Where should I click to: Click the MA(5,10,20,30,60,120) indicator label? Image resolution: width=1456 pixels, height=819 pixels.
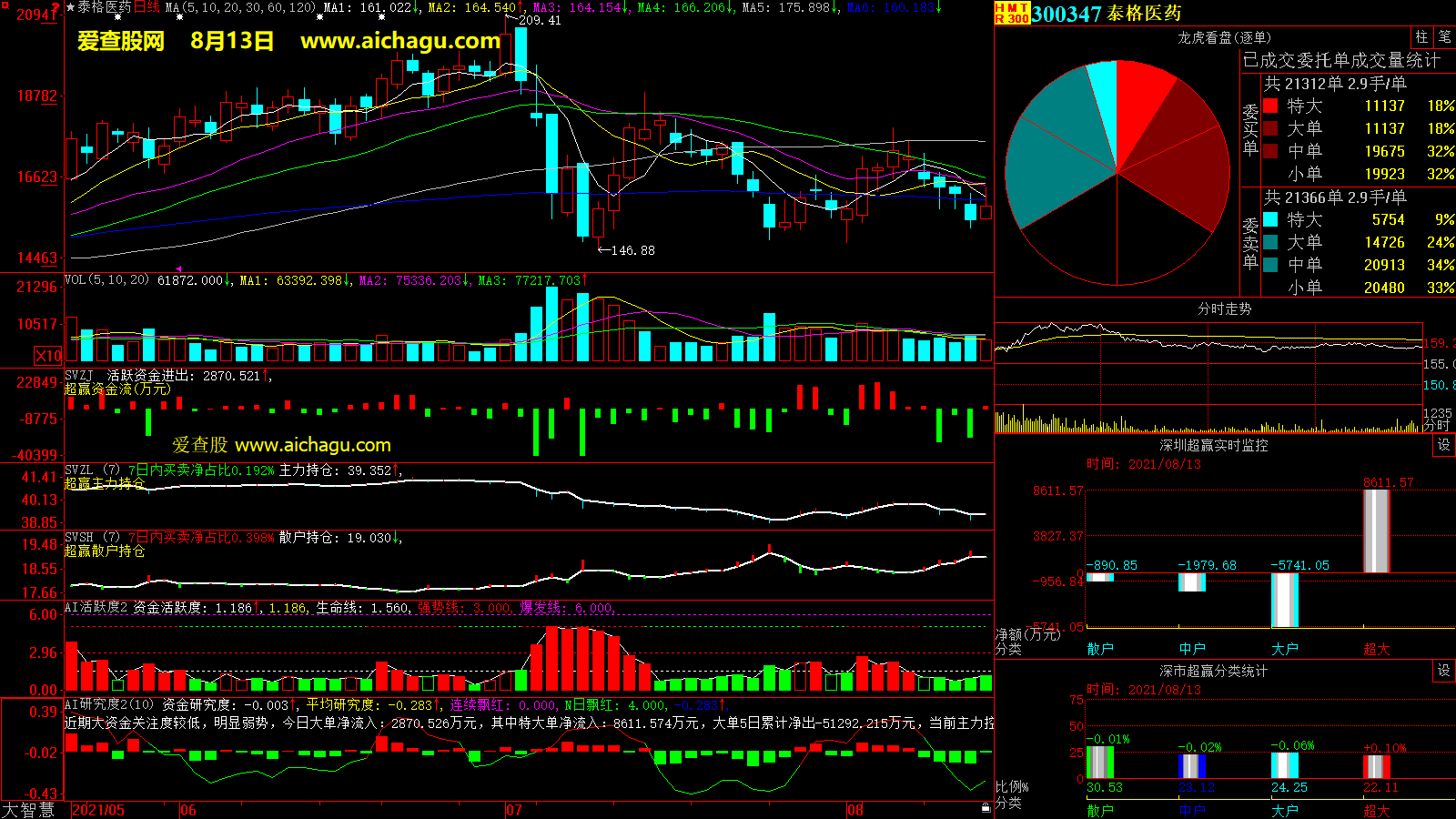point(240,7)
